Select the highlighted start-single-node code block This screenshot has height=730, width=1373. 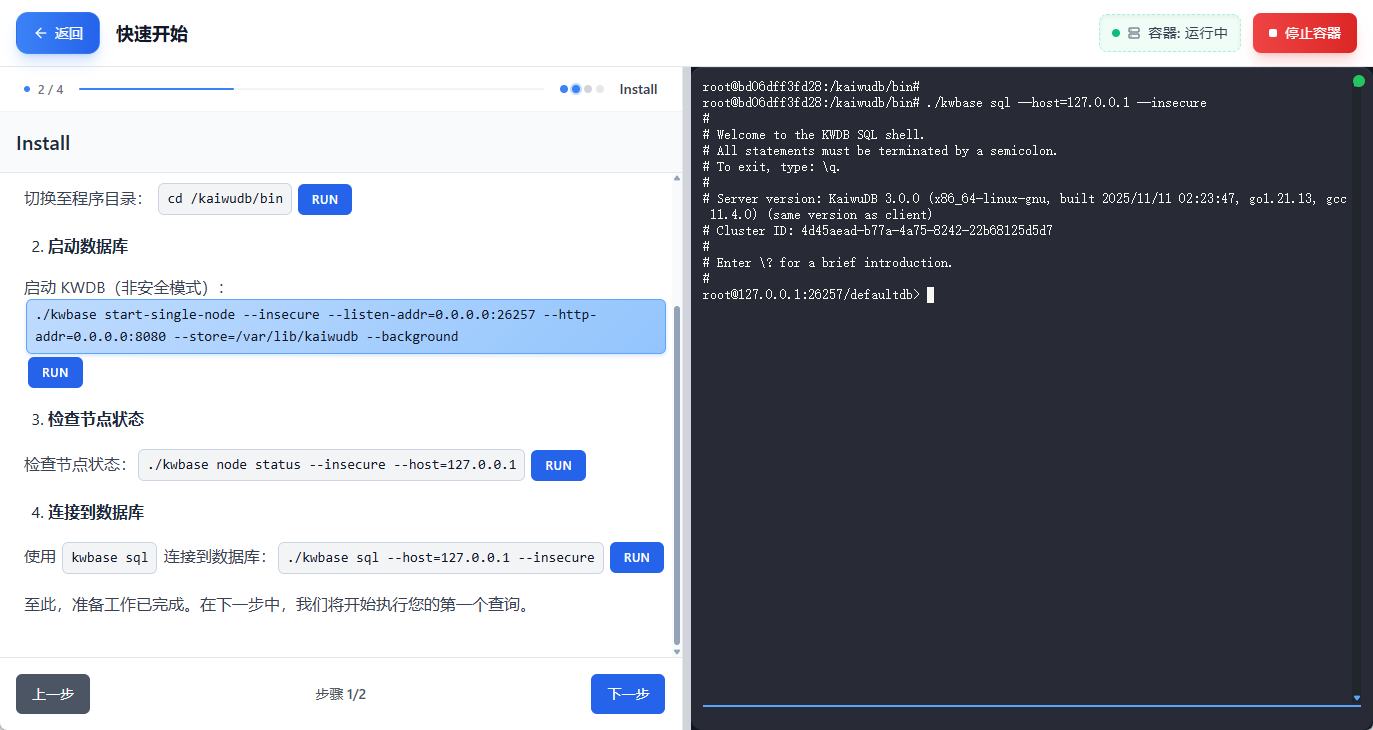(x=346, y=326)
